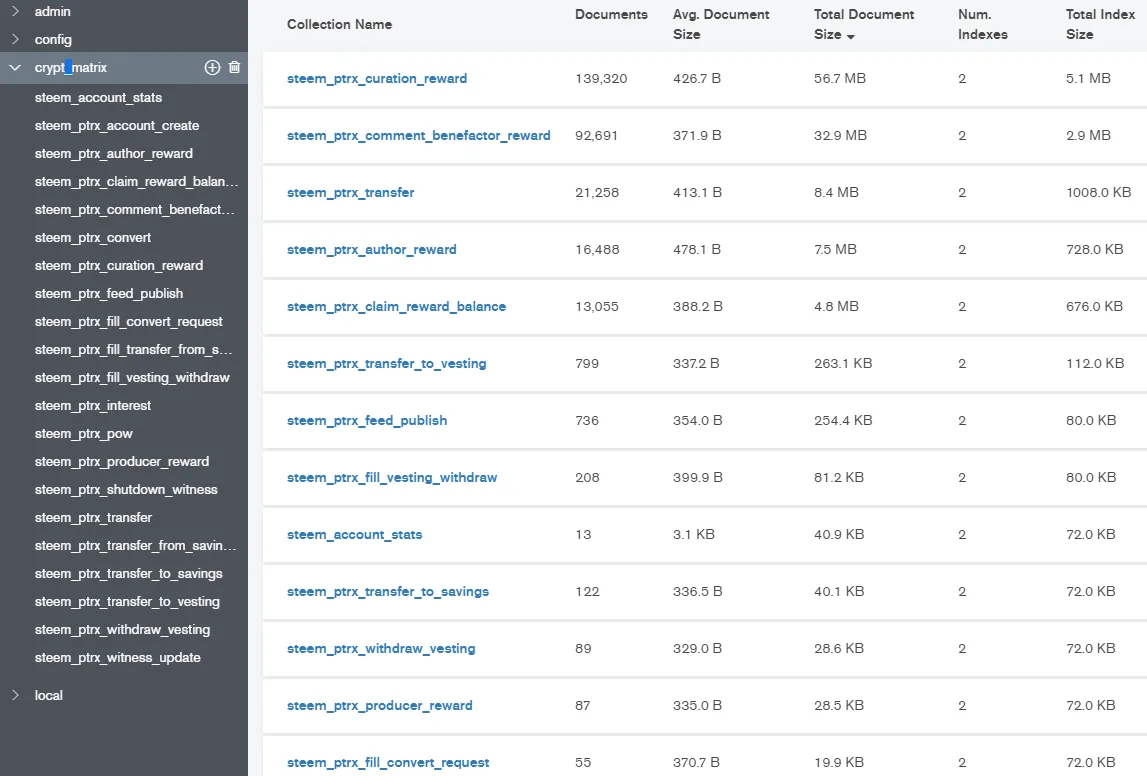
Task: Click the config database name
Action: pos(53,39)
